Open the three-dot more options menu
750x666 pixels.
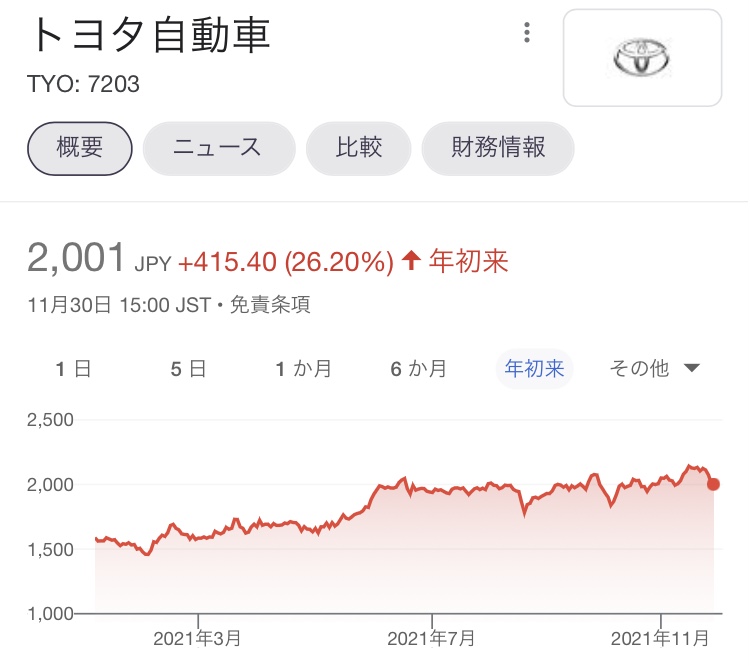pyautogui.click(x=527, y=33)
